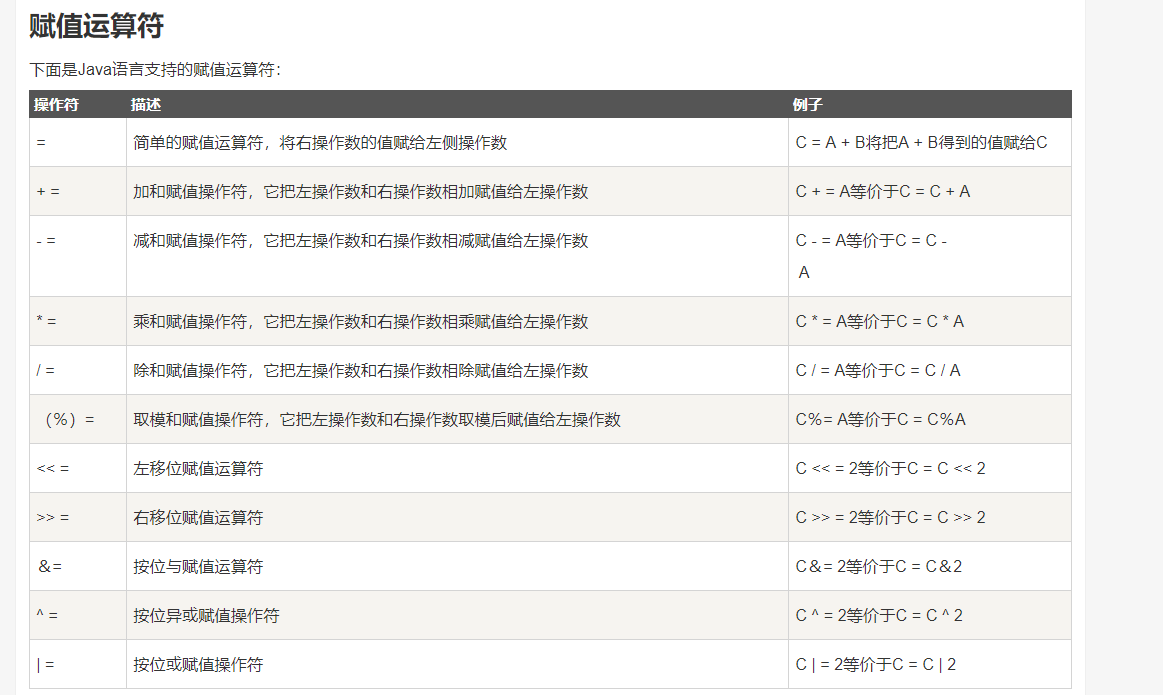Image resolution: width=1163 pixels, height=695 pixels.
Task: Select the 操作符 column header
Action: [56, 105]
